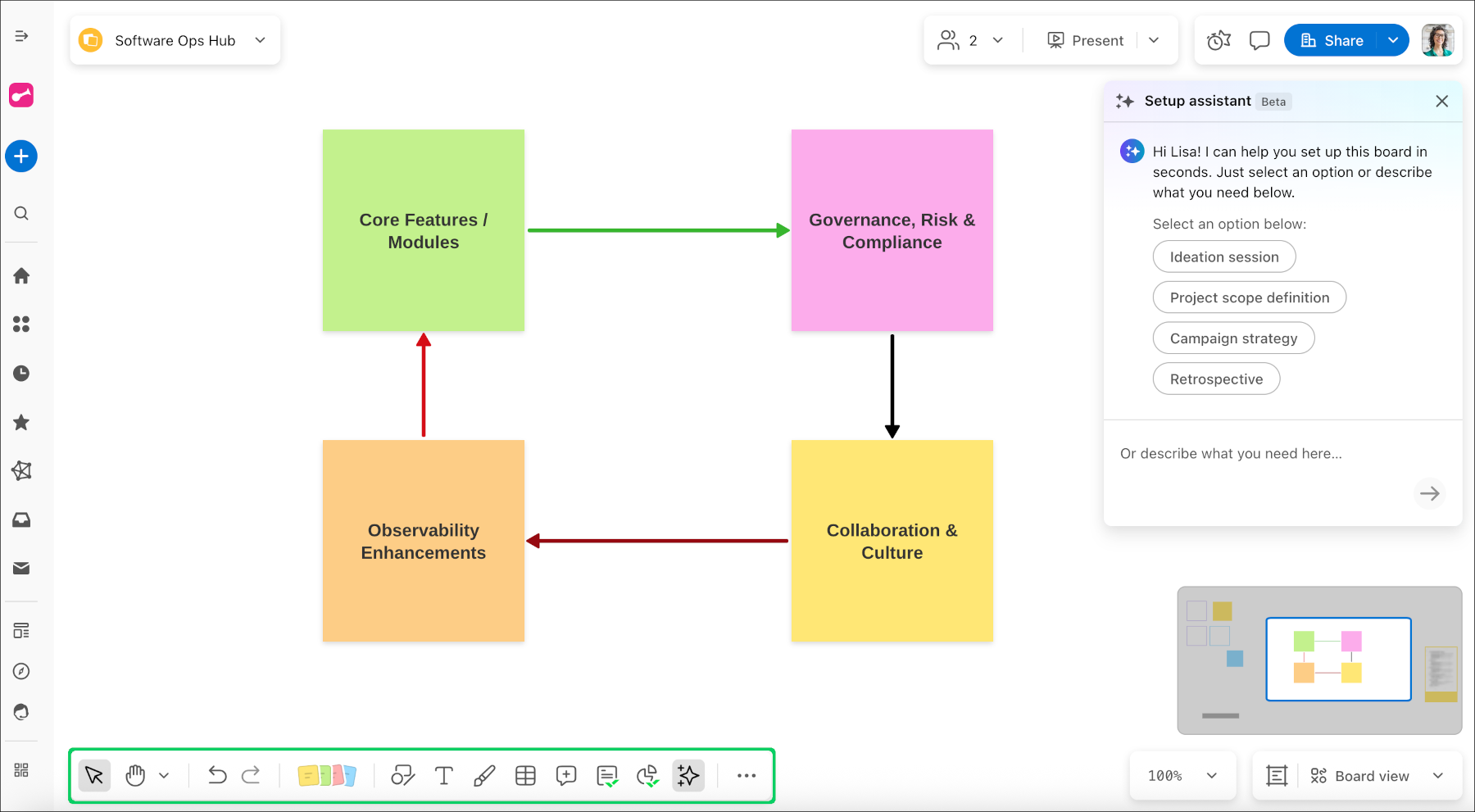
Task: Select the Text tool in toolbar
Action: click(x=443, y=775)
